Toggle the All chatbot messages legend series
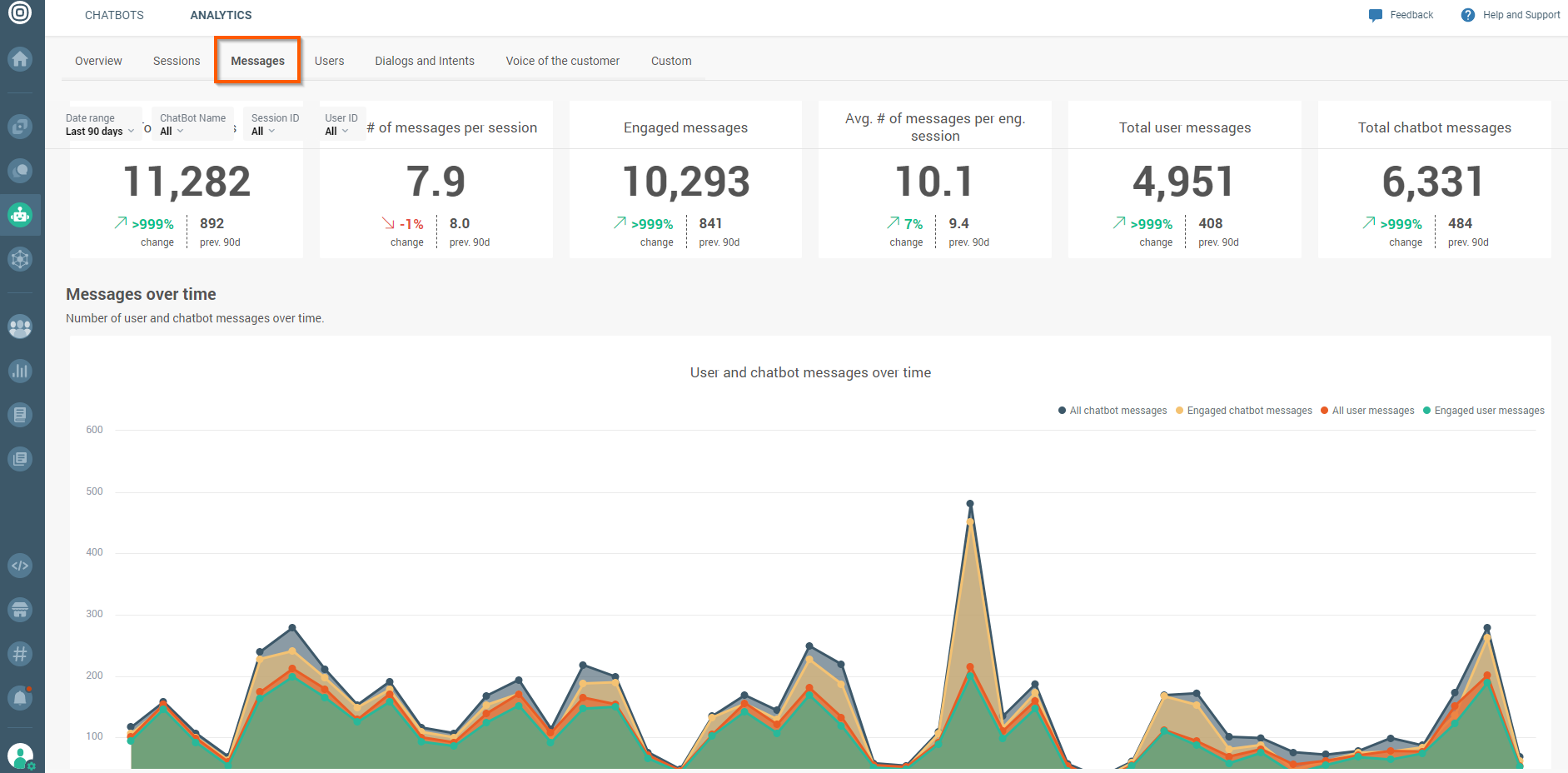 tap(1112, 410)
